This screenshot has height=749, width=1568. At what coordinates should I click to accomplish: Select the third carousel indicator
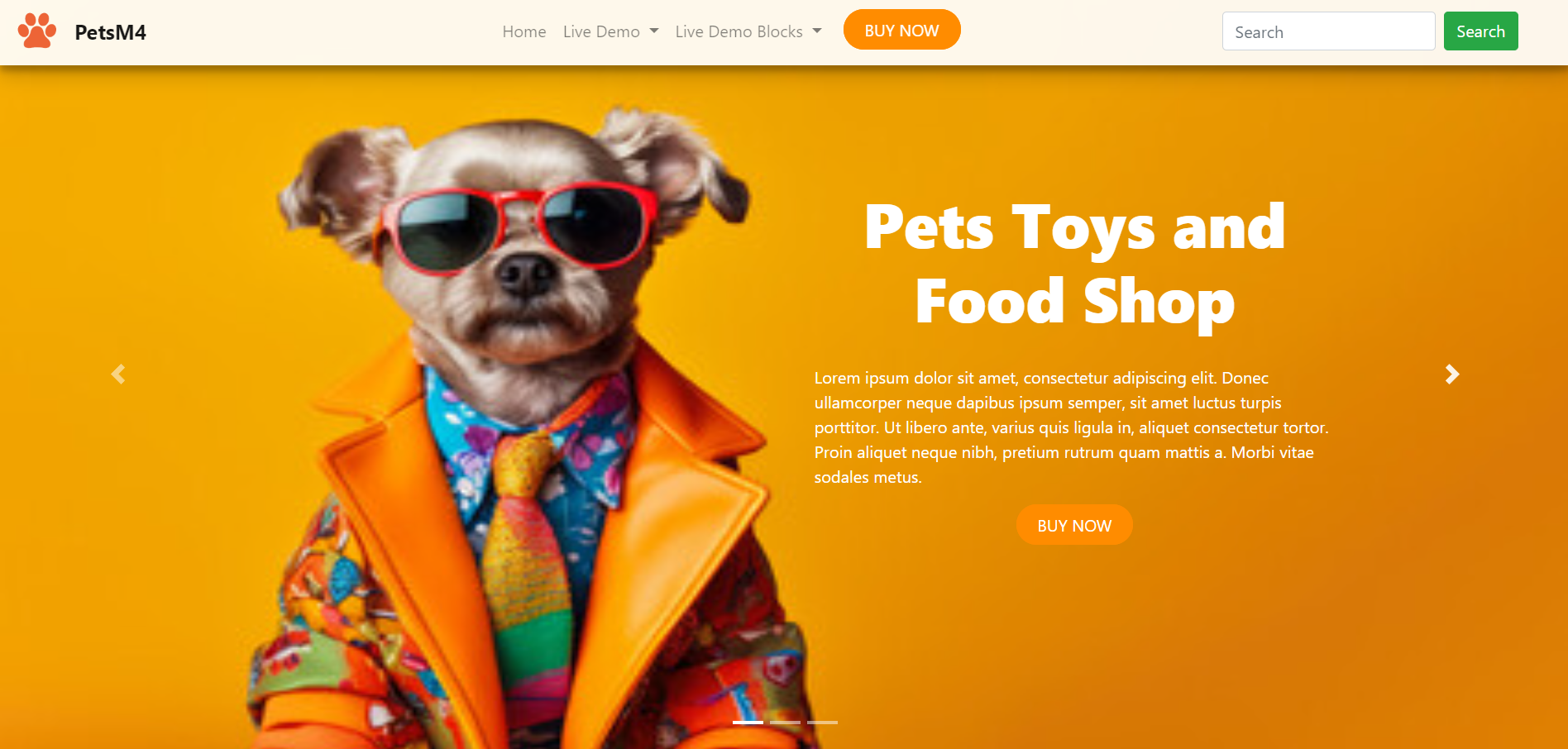(x=822, y=723)
